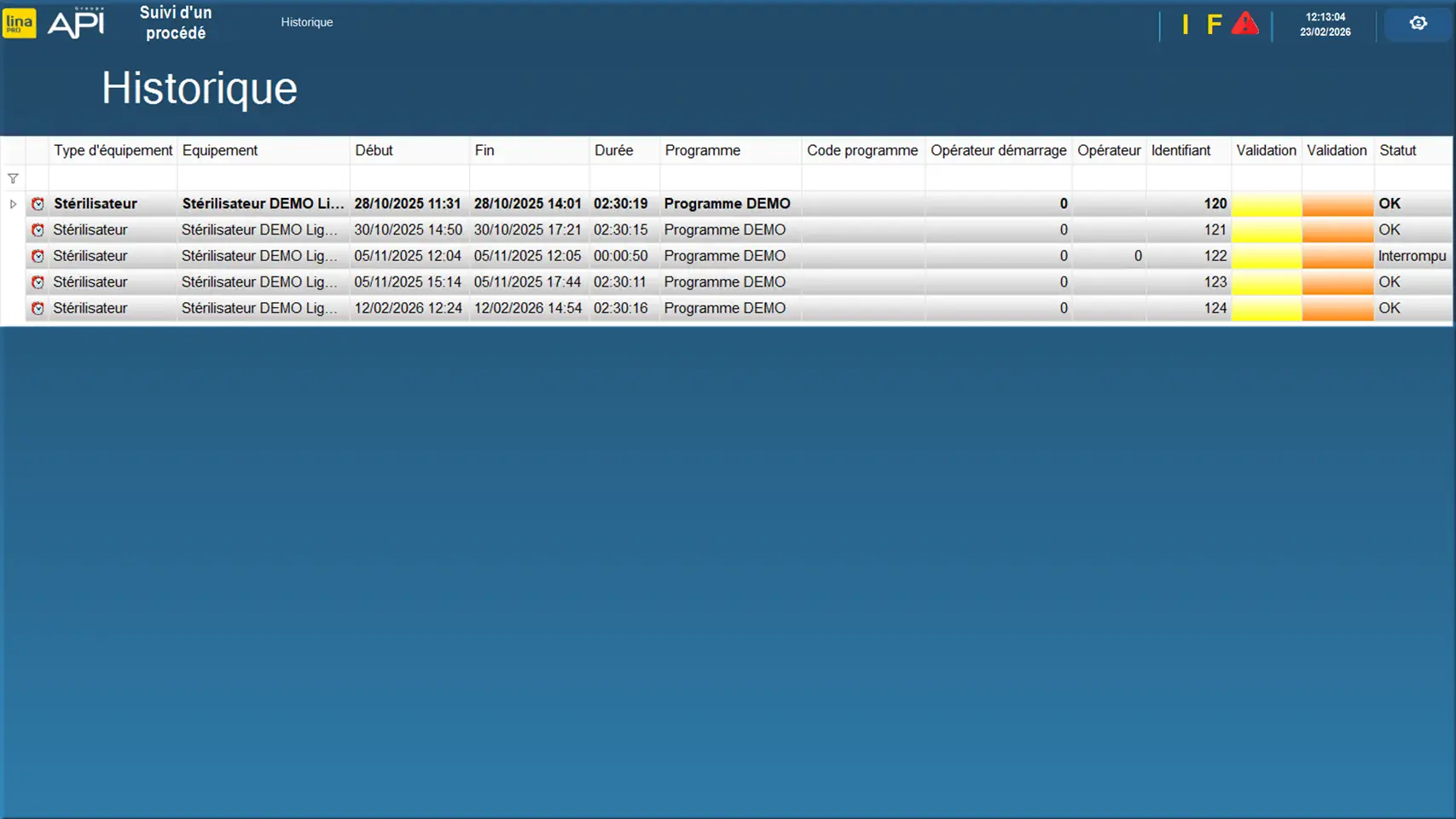Open the Historique menu item
This screenshot has width=1456, height=819.
(x=307, y=22)
